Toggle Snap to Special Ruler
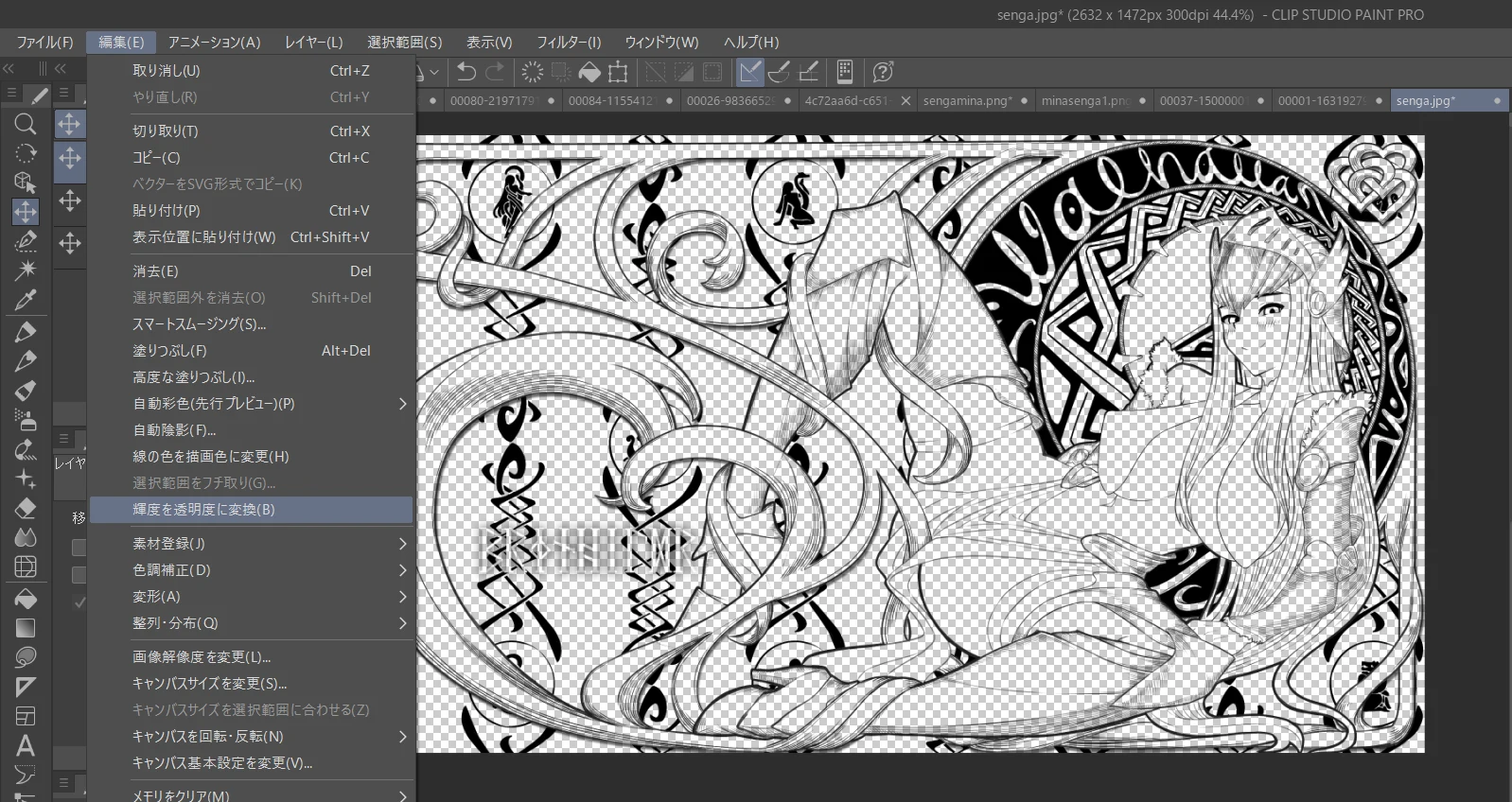This screenshot has height=802, width=1512. pyautogui.click(x=780, y=72)
